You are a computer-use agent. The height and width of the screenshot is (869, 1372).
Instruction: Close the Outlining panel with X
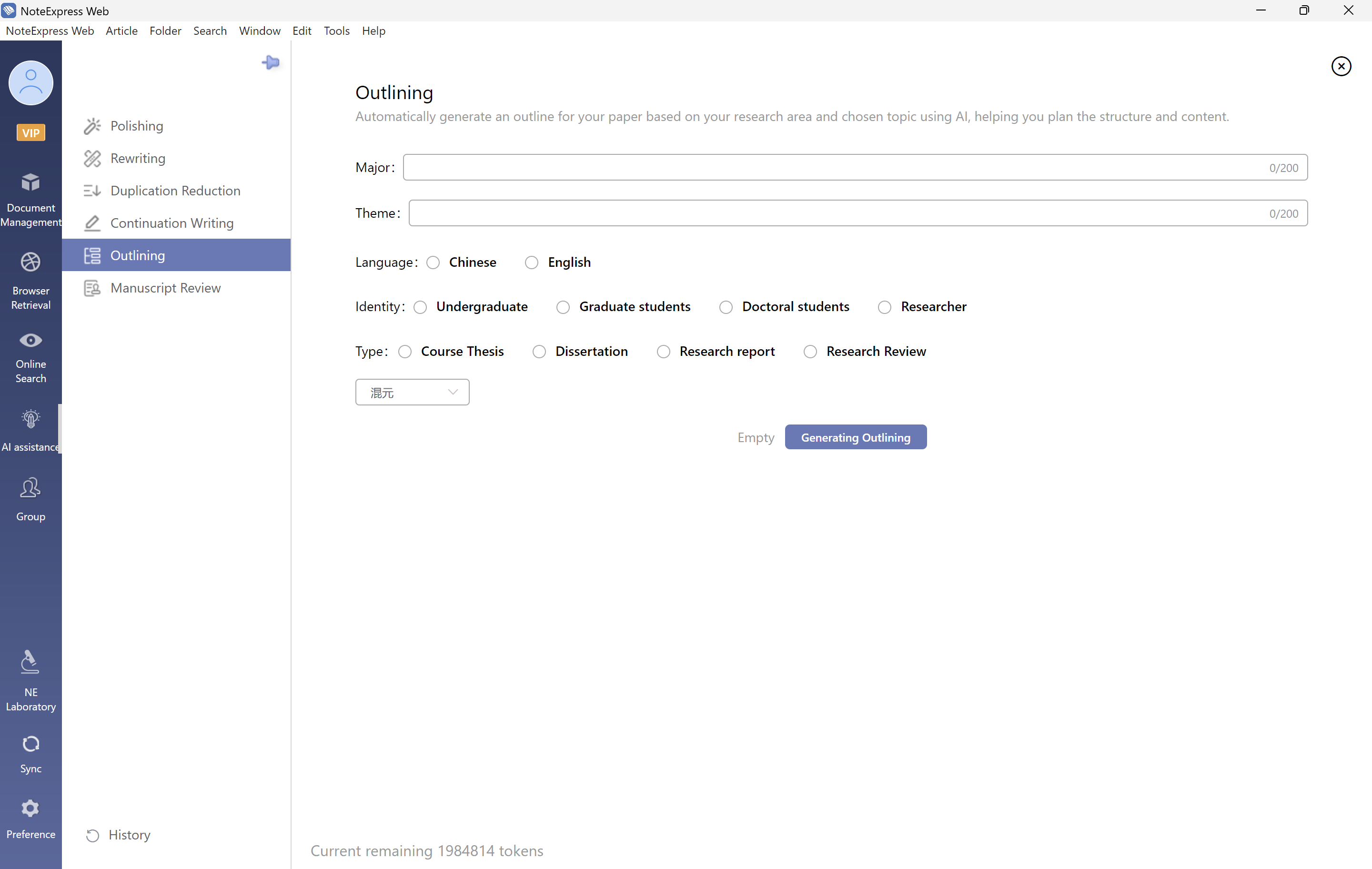pos(1341,66)
